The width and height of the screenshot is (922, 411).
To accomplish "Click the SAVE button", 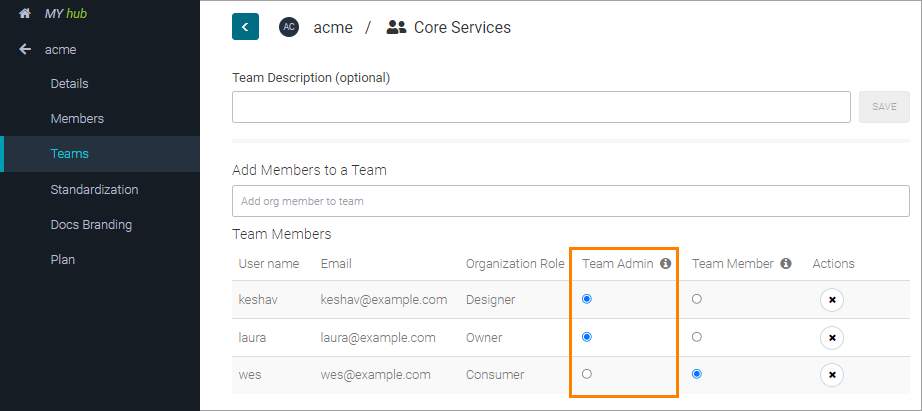I will click(x=884, y=107).
